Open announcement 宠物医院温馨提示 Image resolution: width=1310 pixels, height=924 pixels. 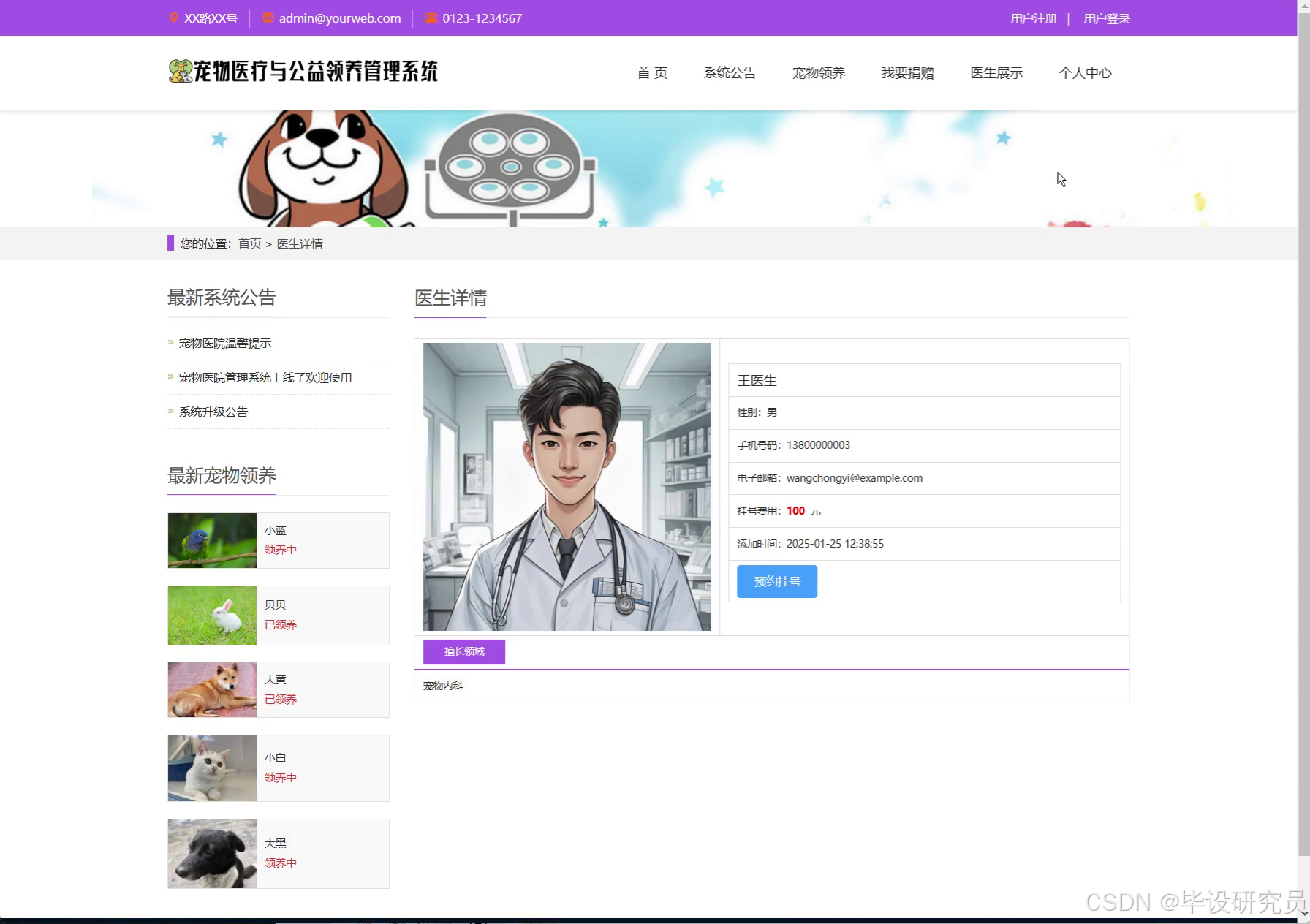point(225,343)
